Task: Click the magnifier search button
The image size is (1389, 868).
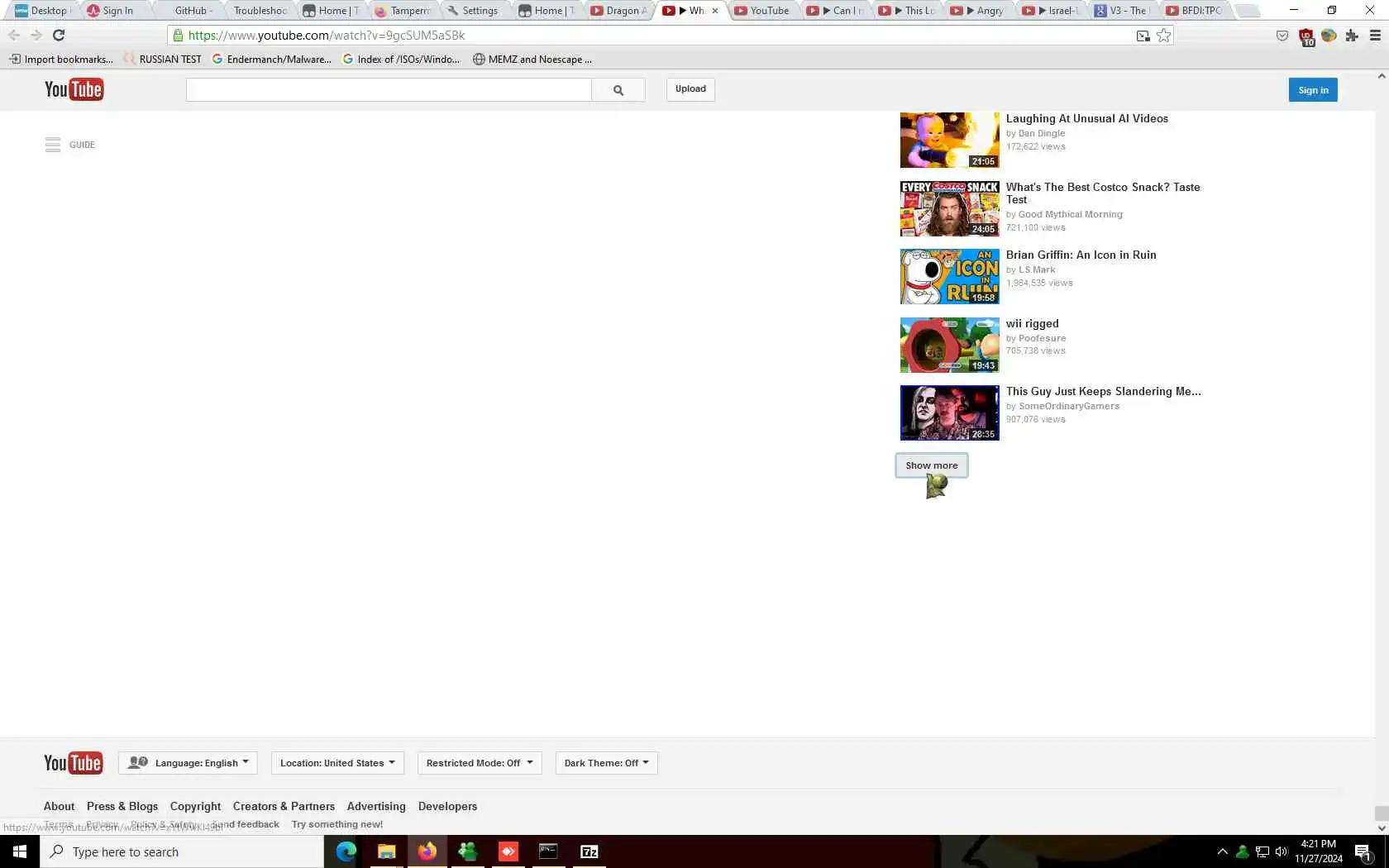Action: pos(618,90)
